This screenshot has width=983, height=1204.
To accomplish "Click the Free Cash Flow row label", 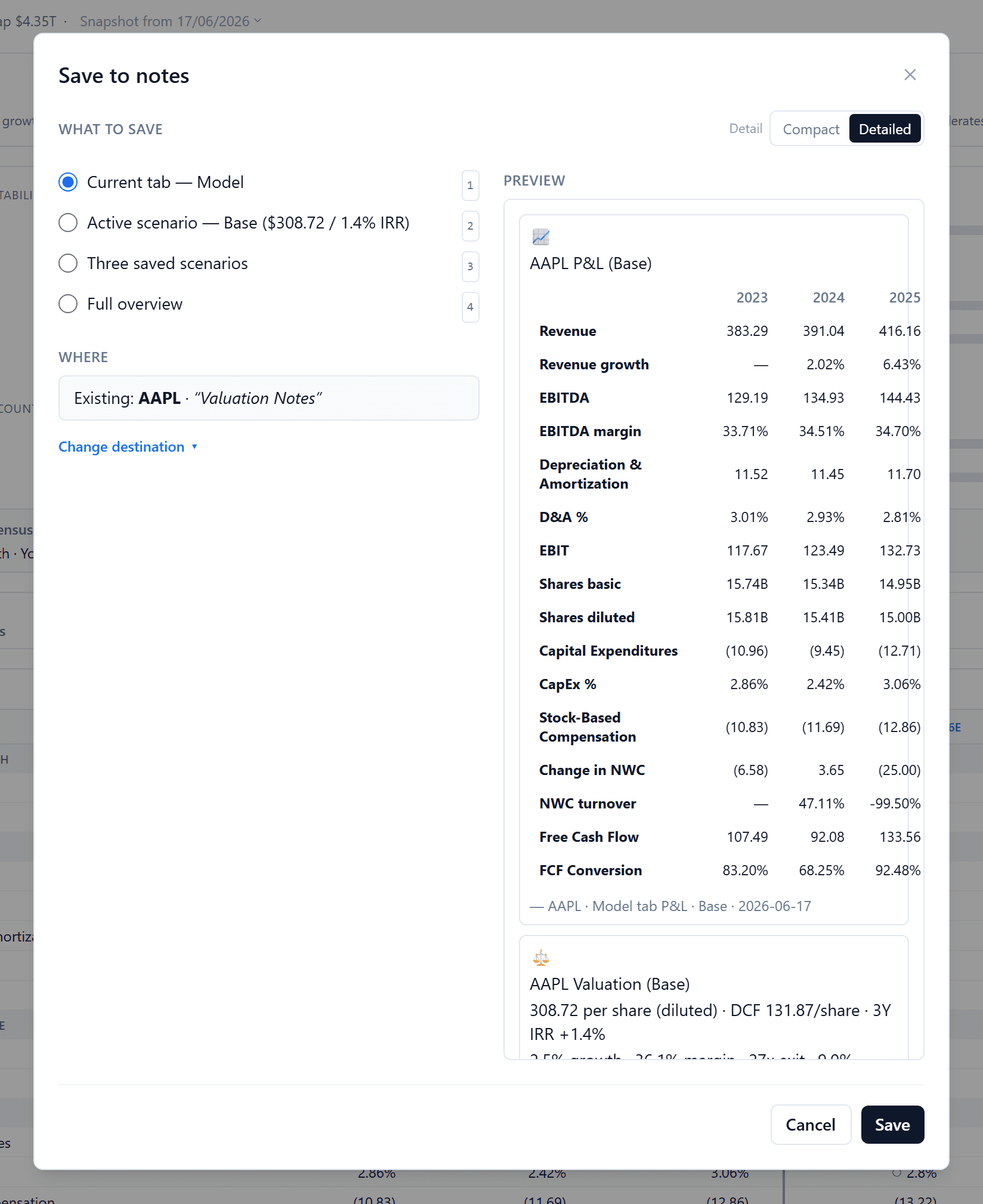I will pos(589,837).
